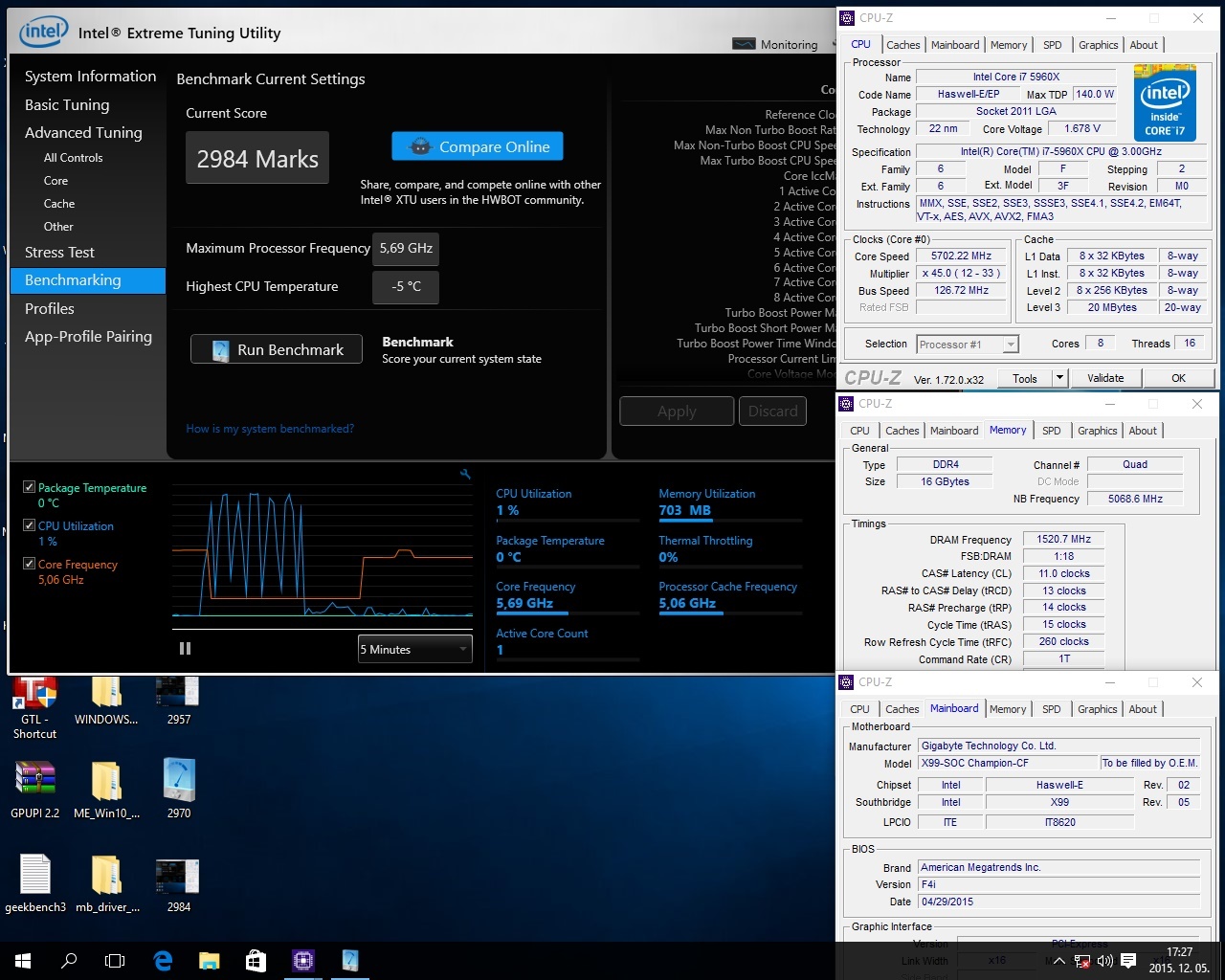Open All Controls under Advanced Tuning

coord(73,158)
